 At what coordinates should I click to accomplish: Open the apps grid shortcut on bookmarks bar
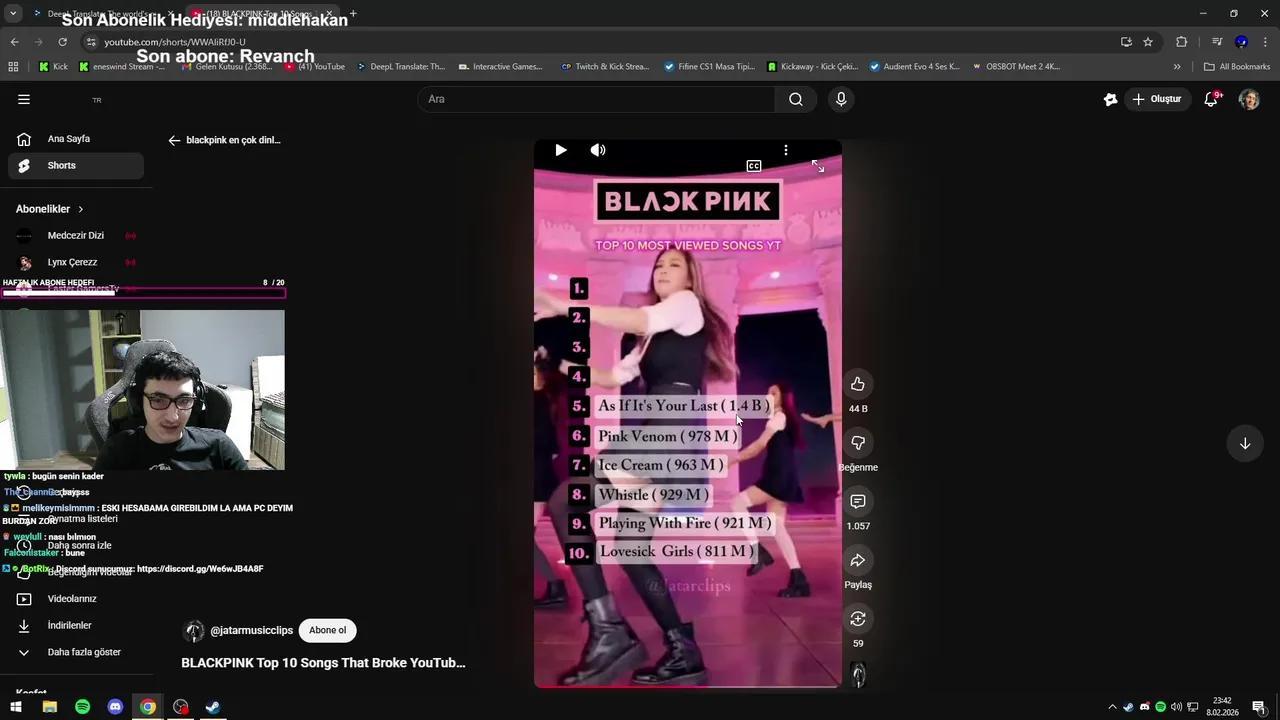[x=13, y=67]
